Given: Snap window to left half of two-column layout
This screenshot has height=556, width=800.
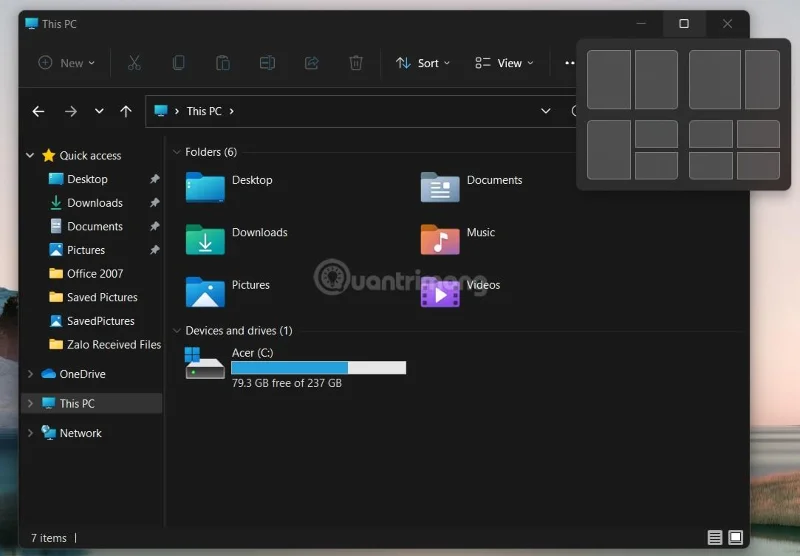Looking at the screenshot, I should click(609, 80).
